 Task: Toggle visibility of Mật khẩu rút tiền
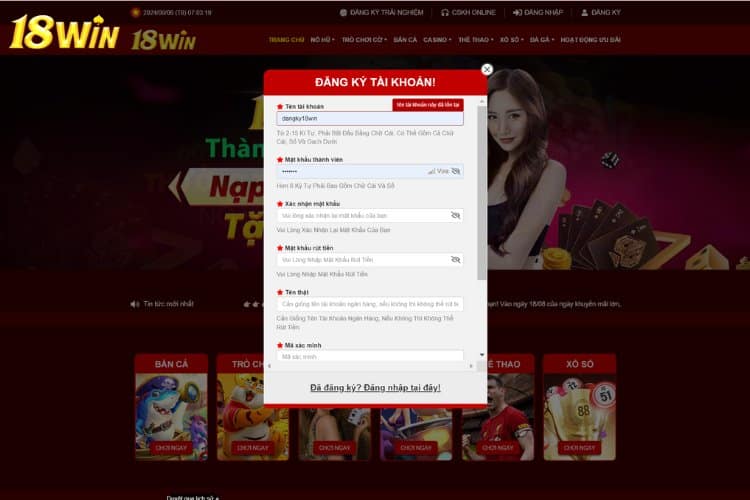click(455, 259)
